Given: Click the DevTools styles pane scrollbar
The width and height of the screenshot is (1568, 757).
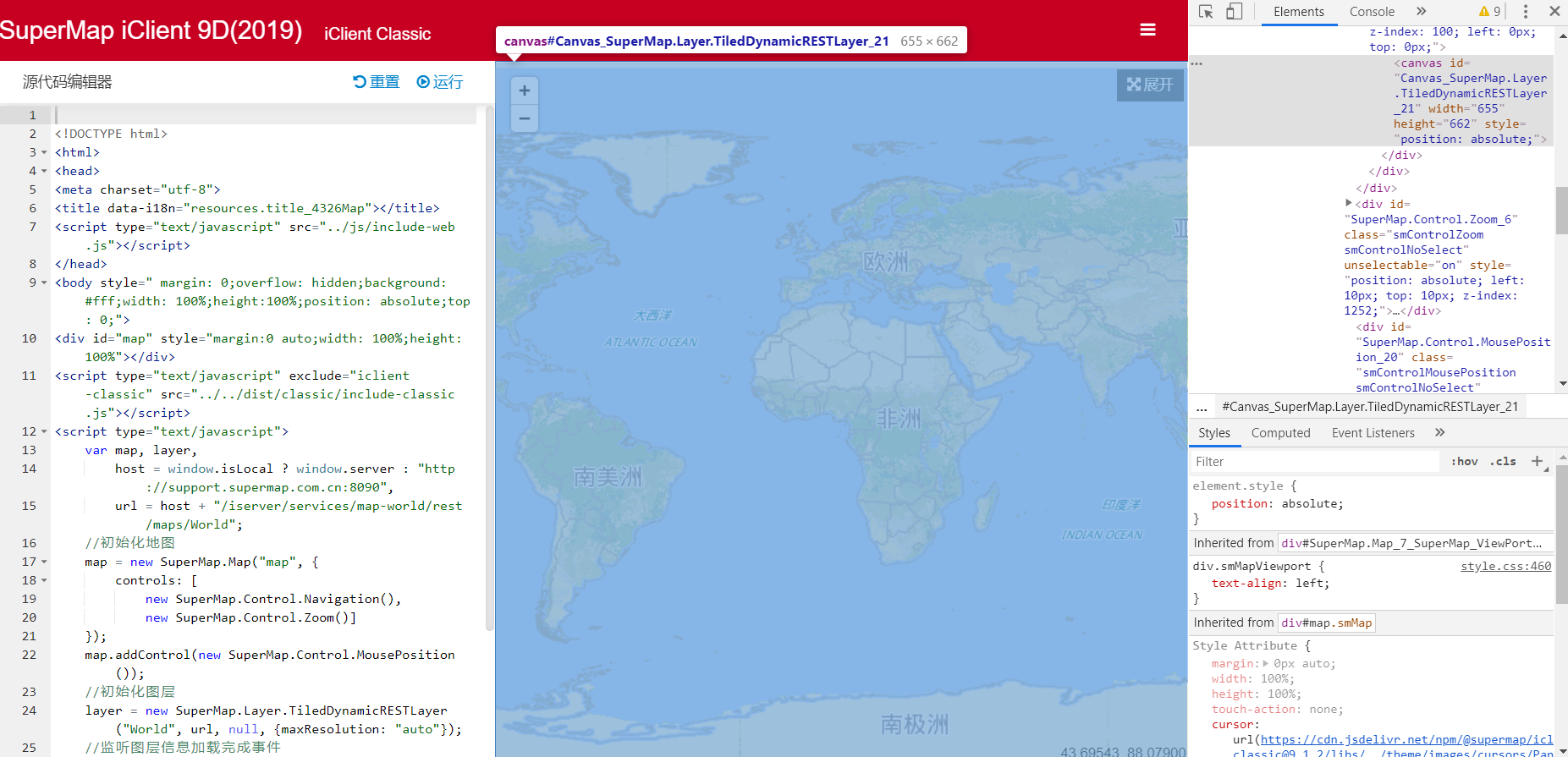Looking at the screenshot, I should 1561,533.
